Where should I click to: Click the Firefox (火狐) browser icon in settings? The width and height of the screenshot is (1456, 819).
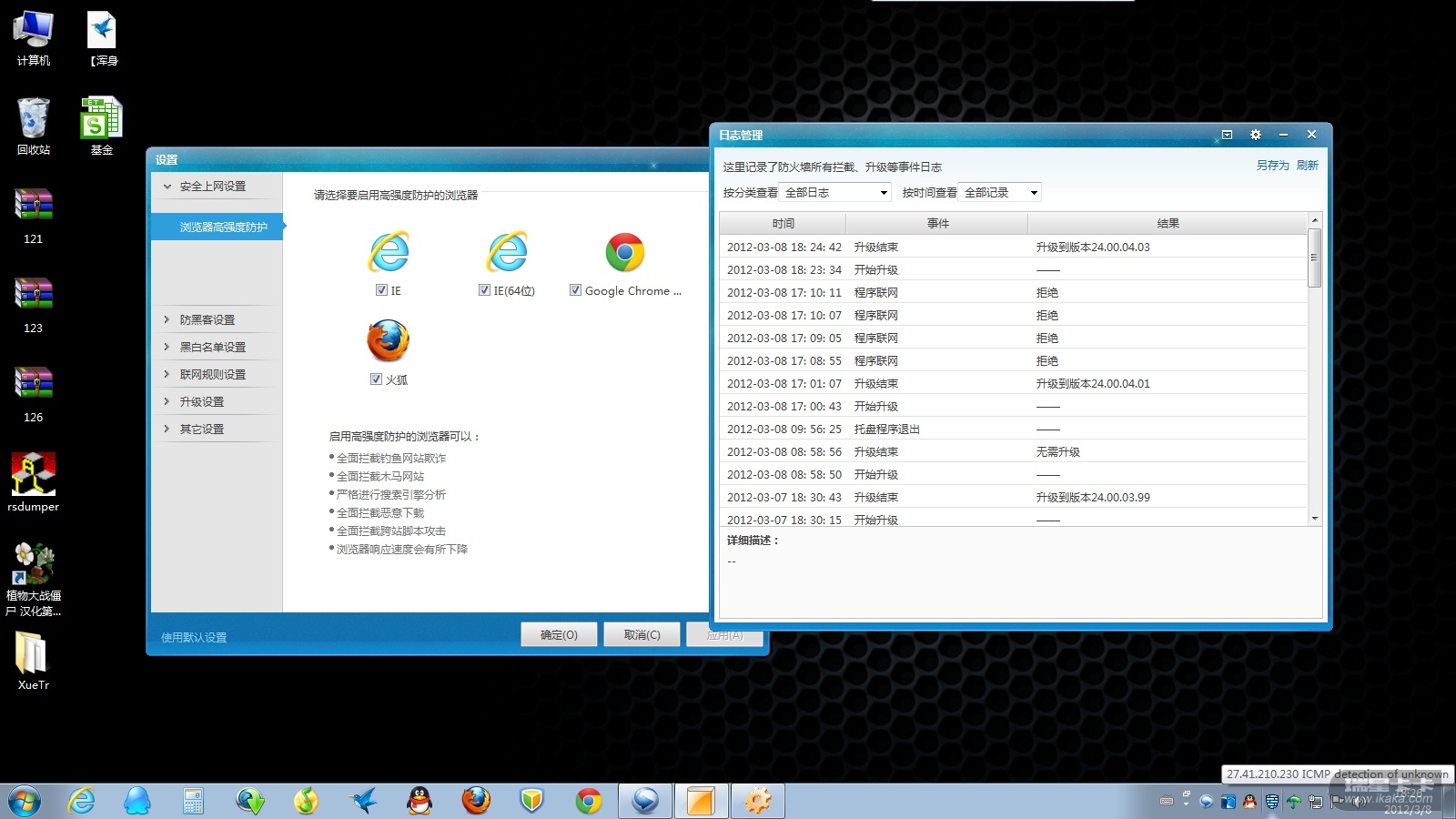point(389,341)
